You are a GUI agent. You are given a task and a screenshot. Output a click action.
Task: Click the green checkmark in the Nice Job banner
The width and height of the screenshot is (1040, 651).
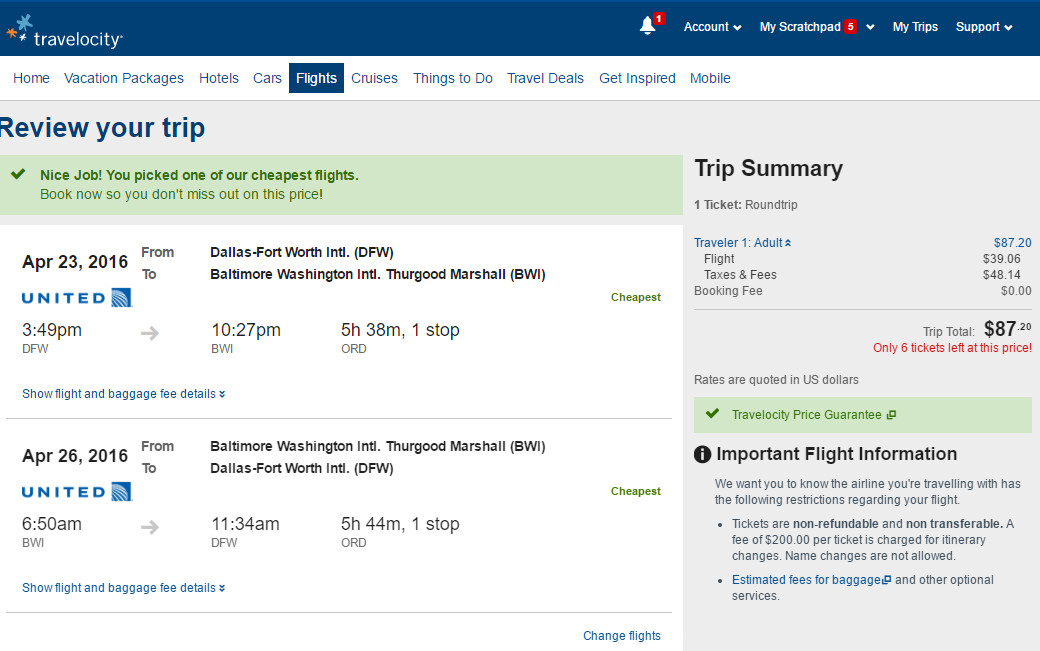(19, 174)
